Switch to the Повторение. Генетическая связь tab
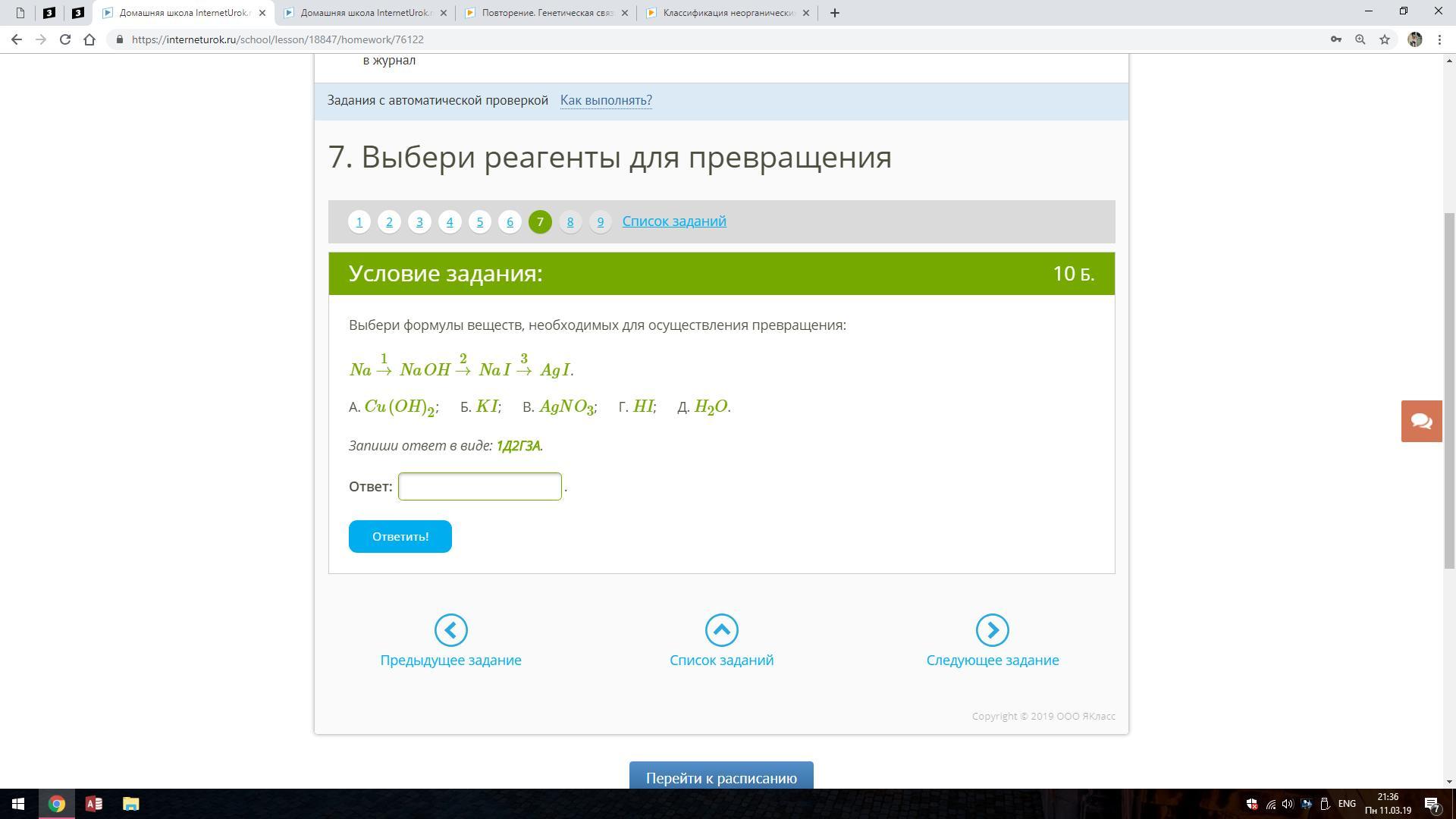This screenshot has width=1456, height=819. [x=547, y=13]
